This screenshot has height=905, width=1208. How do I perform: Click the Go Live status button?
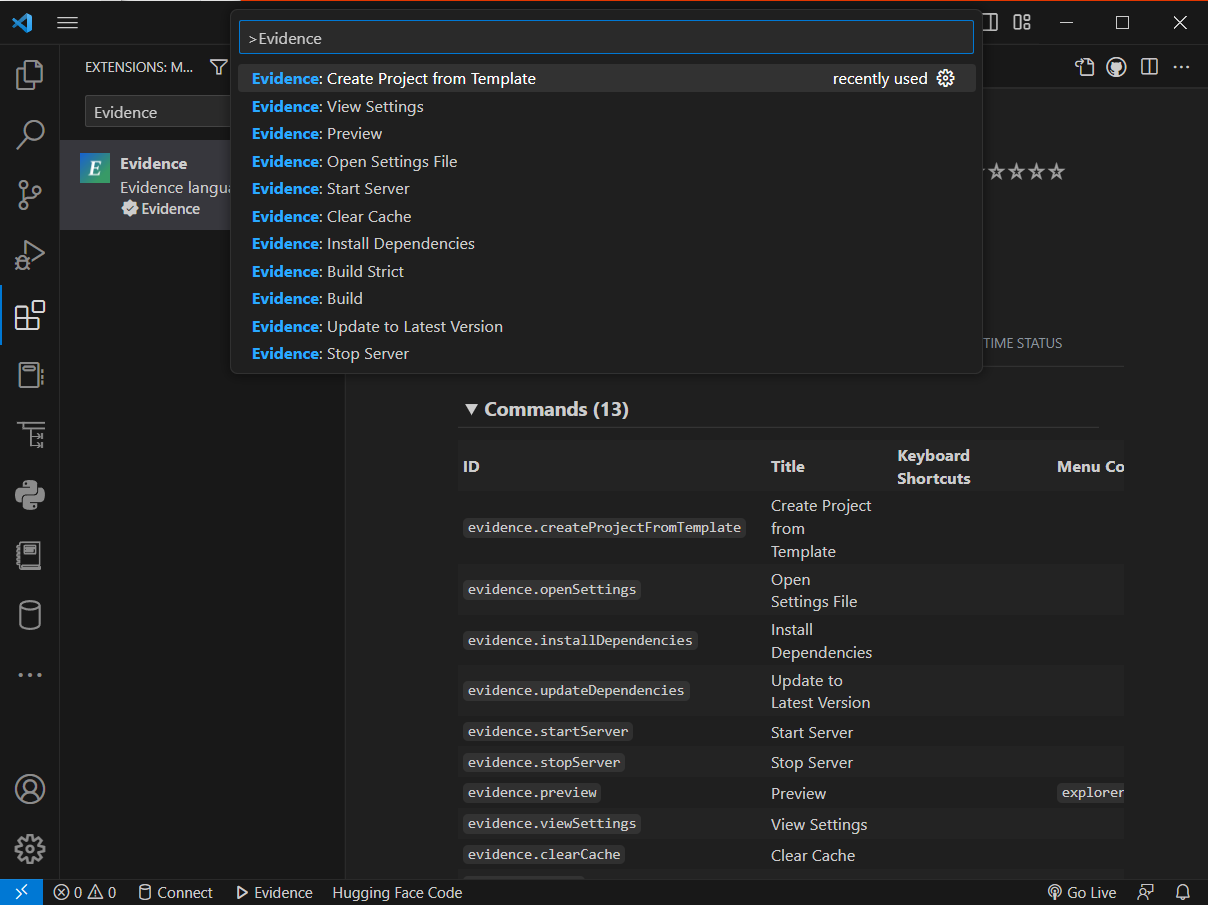(x=1081, y=892)
